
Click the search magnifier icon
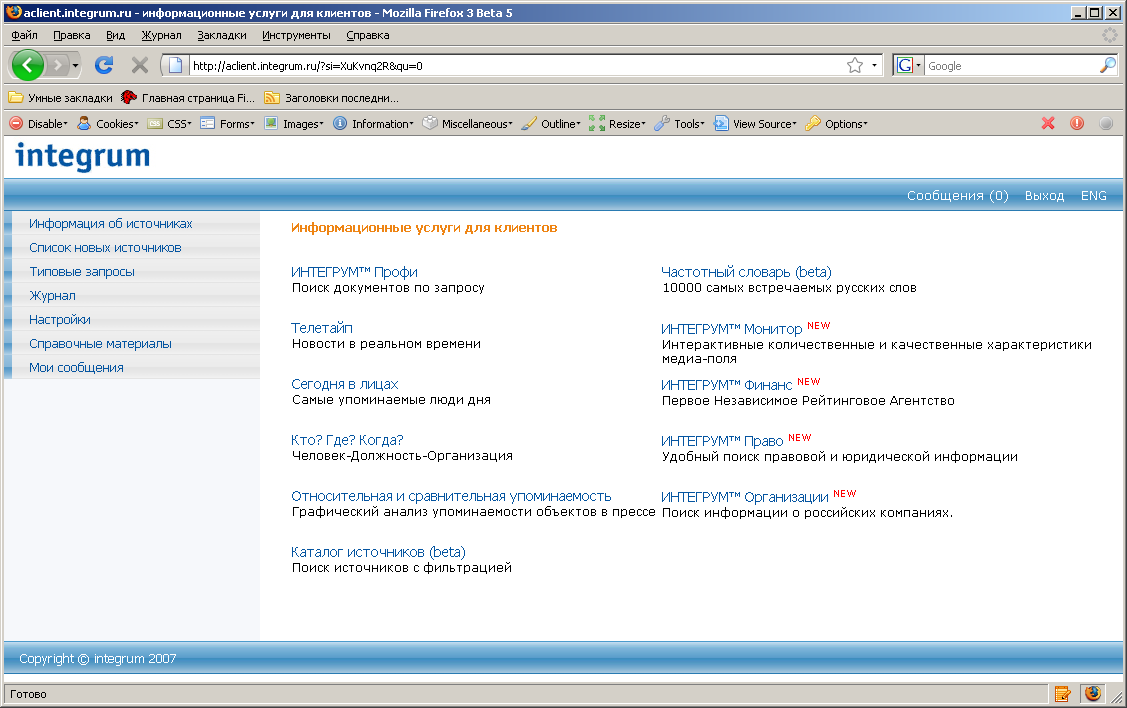(1108, 65)
